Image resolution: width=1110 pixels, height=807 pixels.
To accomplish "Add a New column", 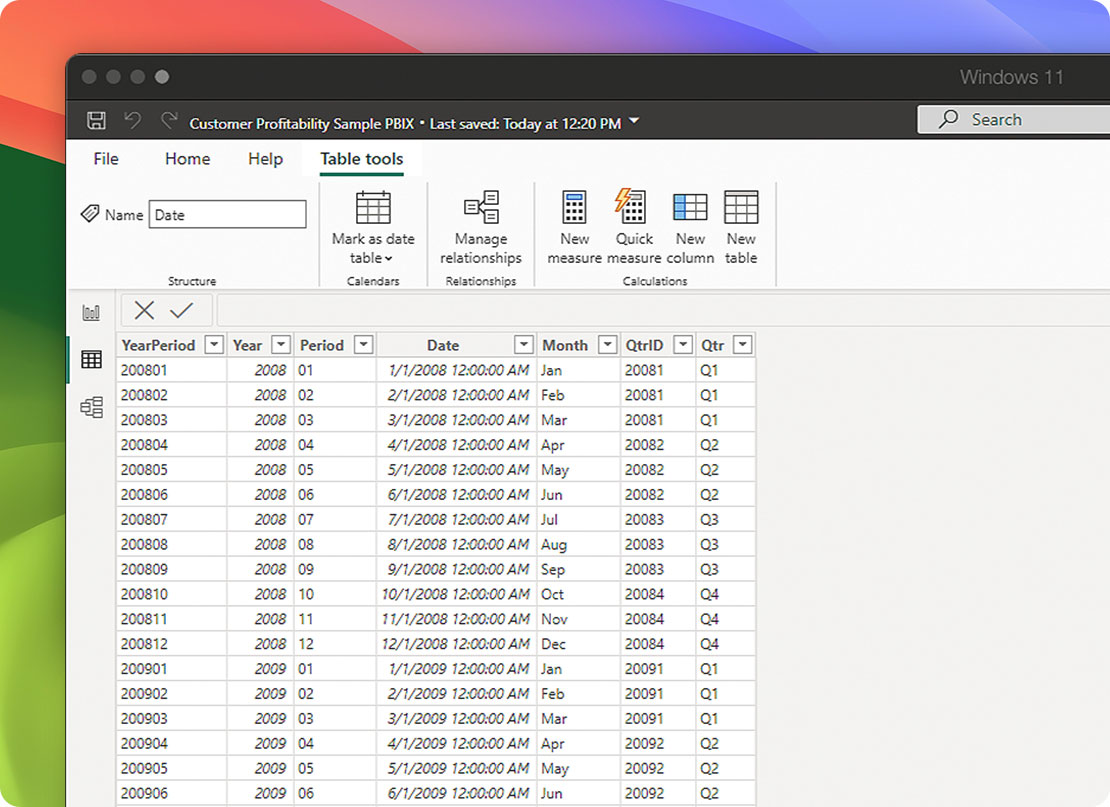I will pos(690,227).
